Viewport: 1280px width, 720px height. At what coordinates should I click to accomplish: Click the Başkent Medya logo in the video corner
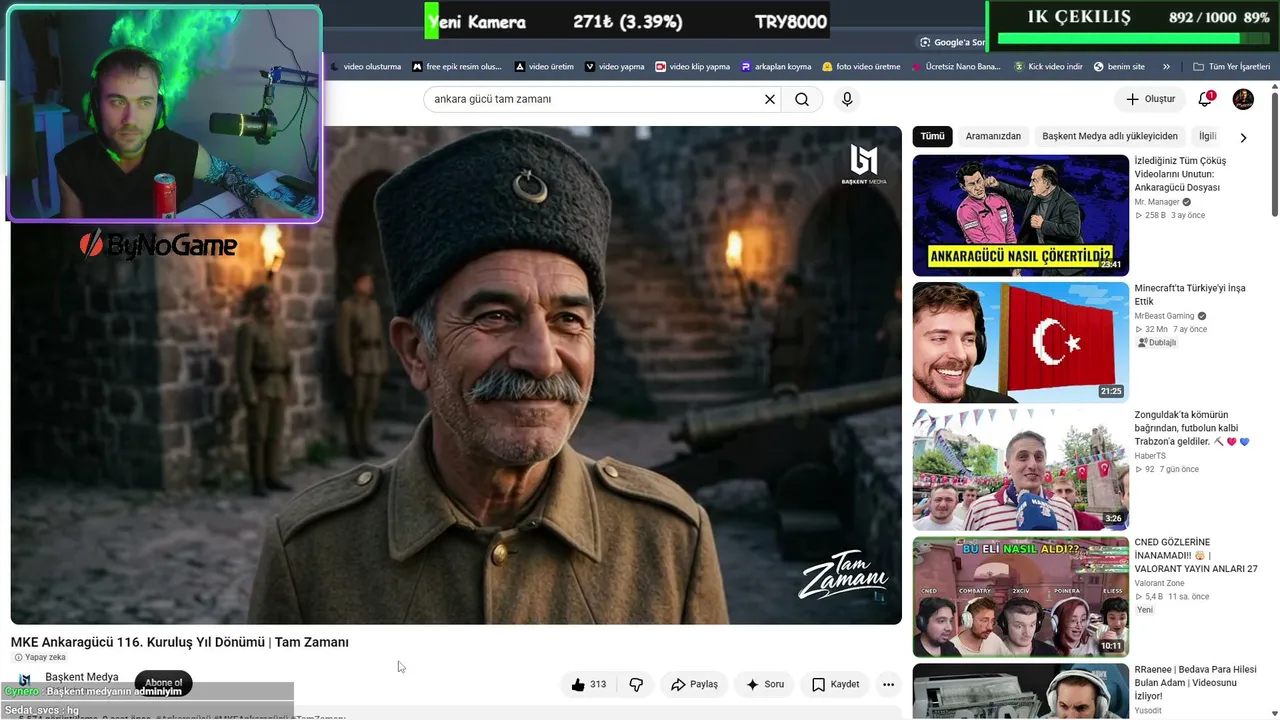click(x=863, y=165)
